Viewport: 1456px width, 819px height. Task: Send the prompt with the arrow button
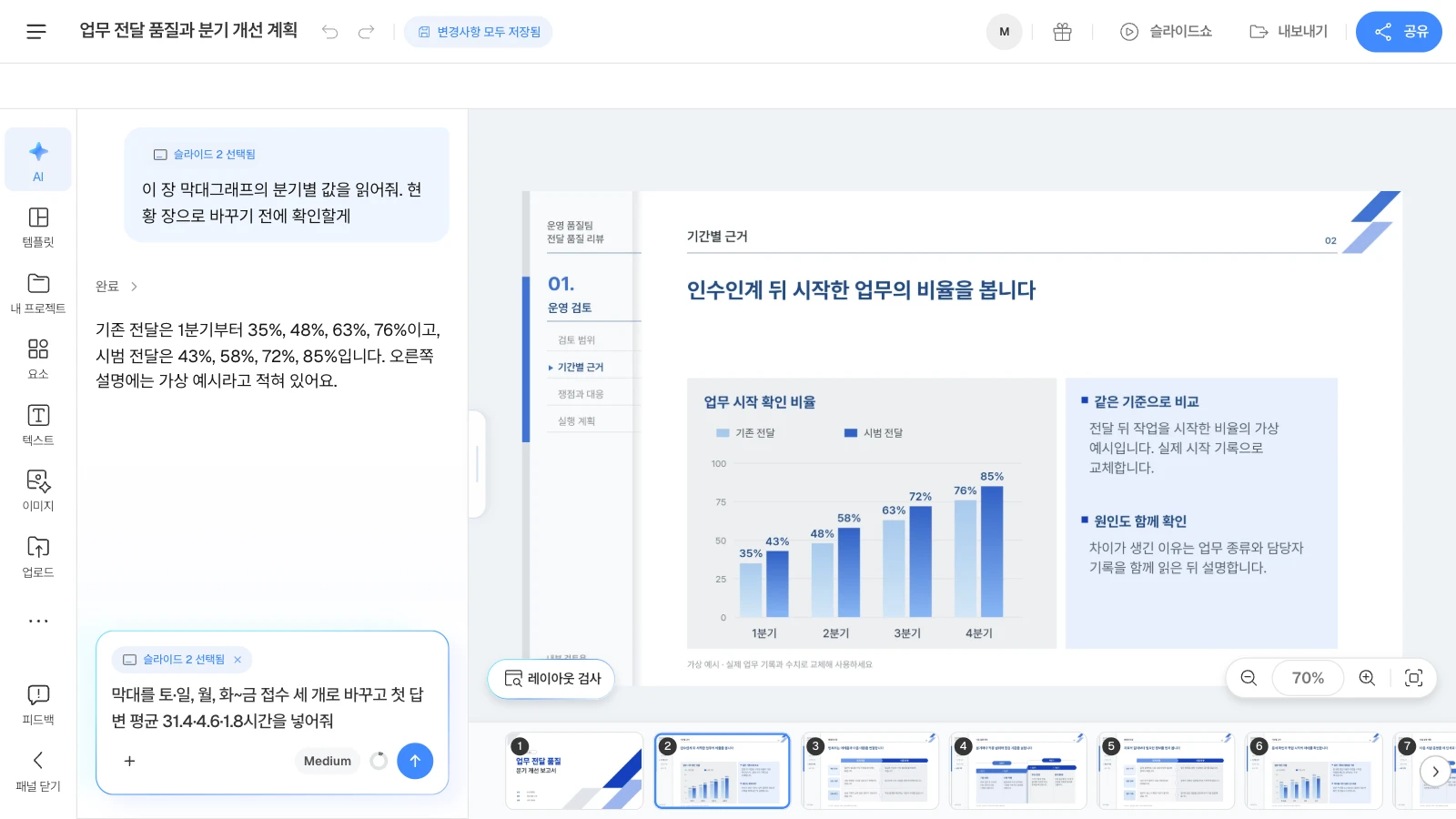[x=415, y=761]
